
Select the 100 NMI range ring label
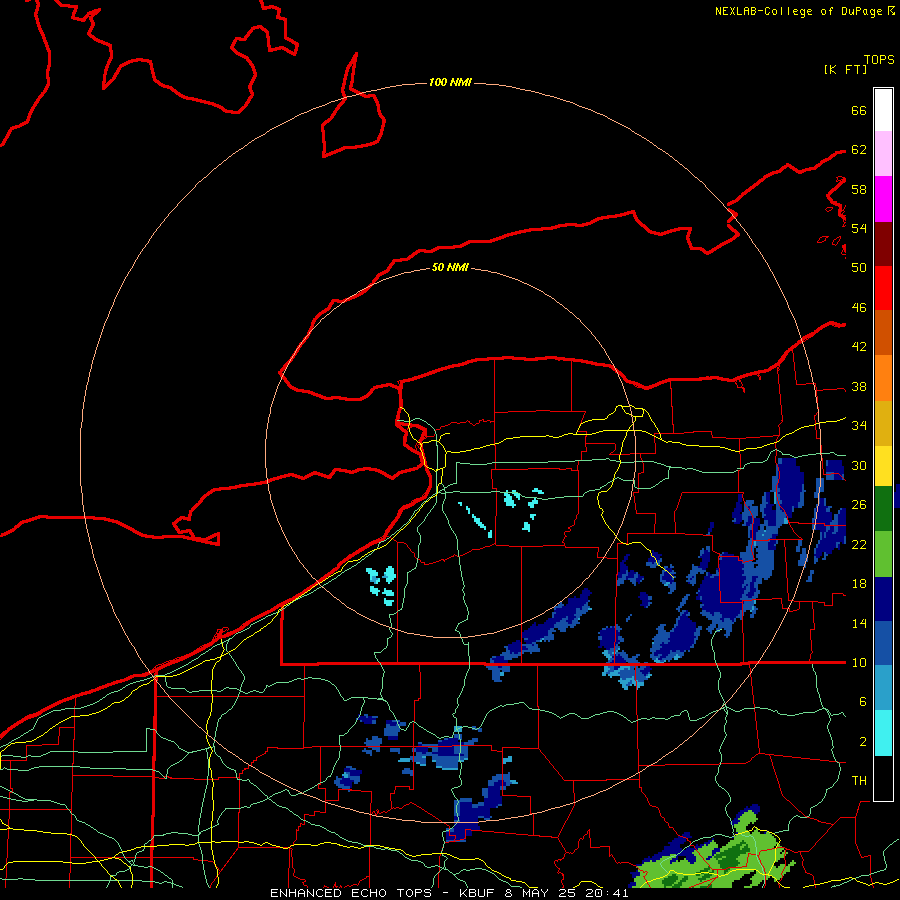pos(450,82)
